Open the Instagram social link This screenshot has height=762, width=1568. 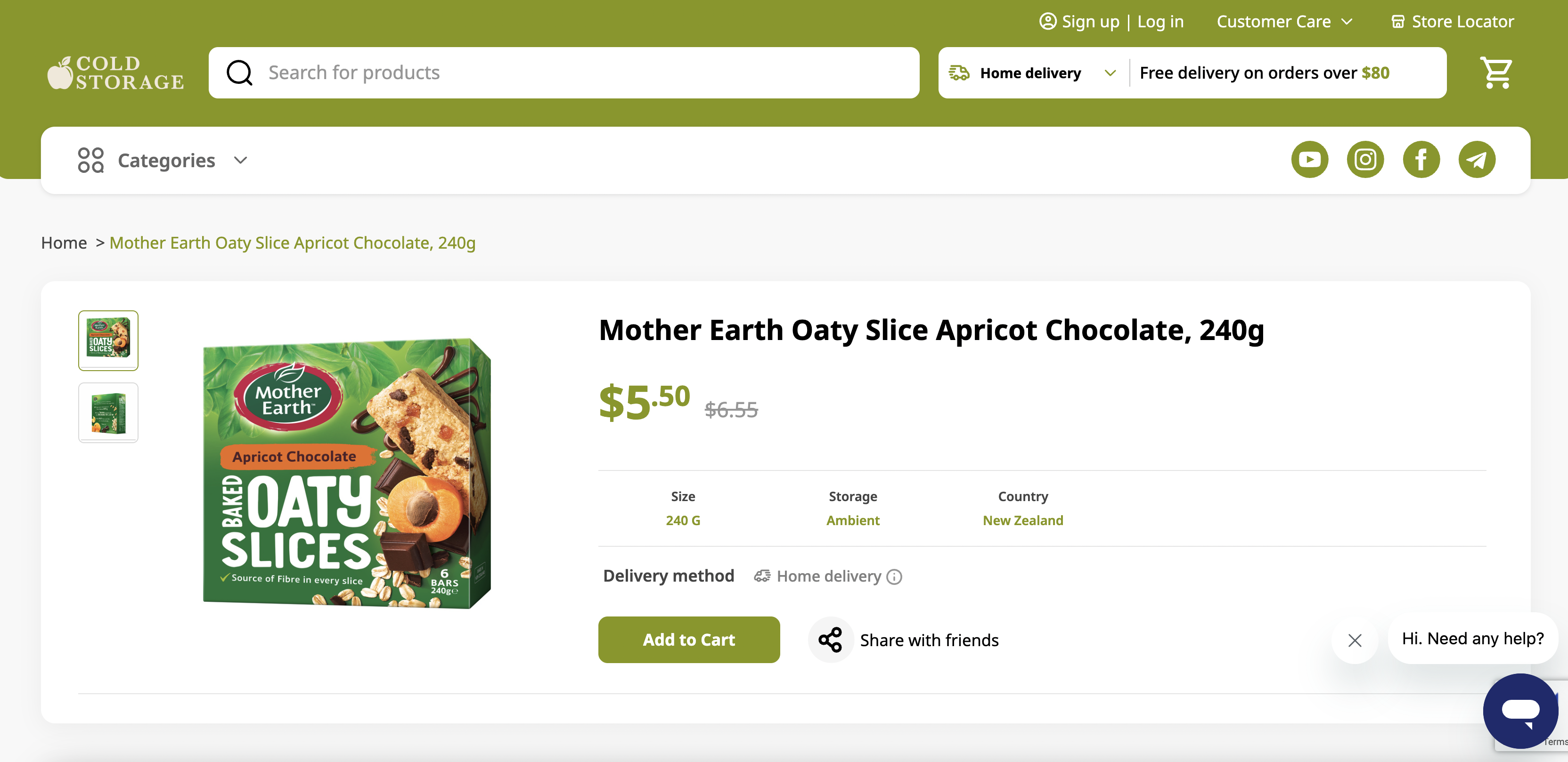[x=1365, y=160]
